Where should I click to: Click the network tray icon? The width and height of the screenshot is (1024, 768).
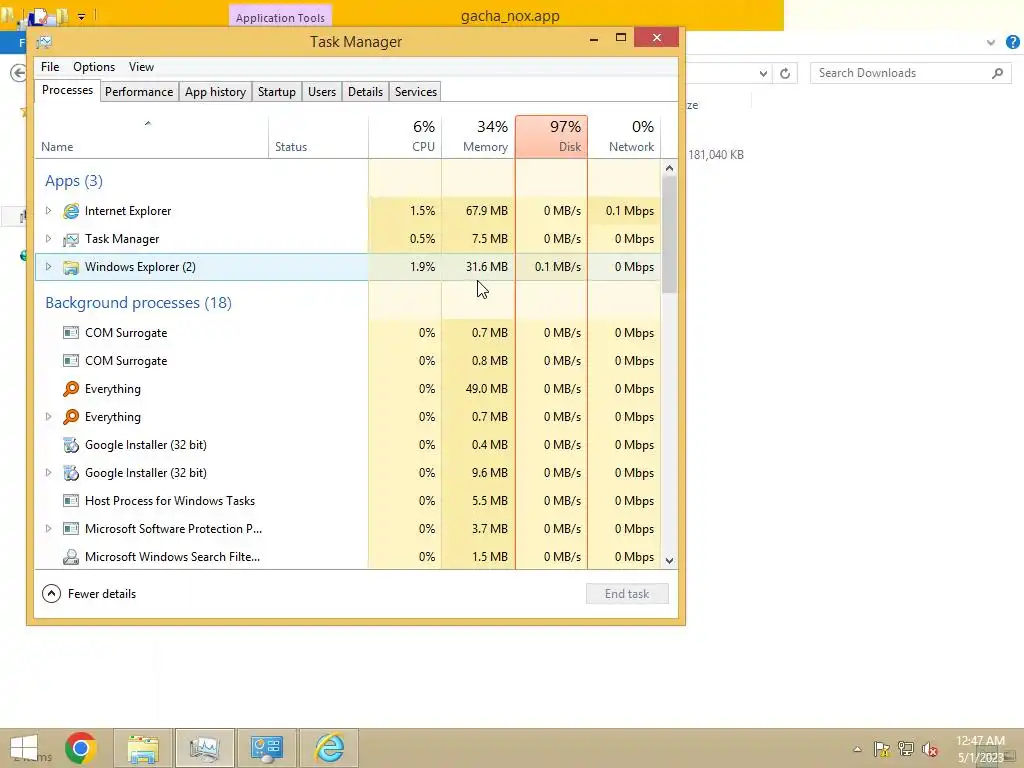906,749
